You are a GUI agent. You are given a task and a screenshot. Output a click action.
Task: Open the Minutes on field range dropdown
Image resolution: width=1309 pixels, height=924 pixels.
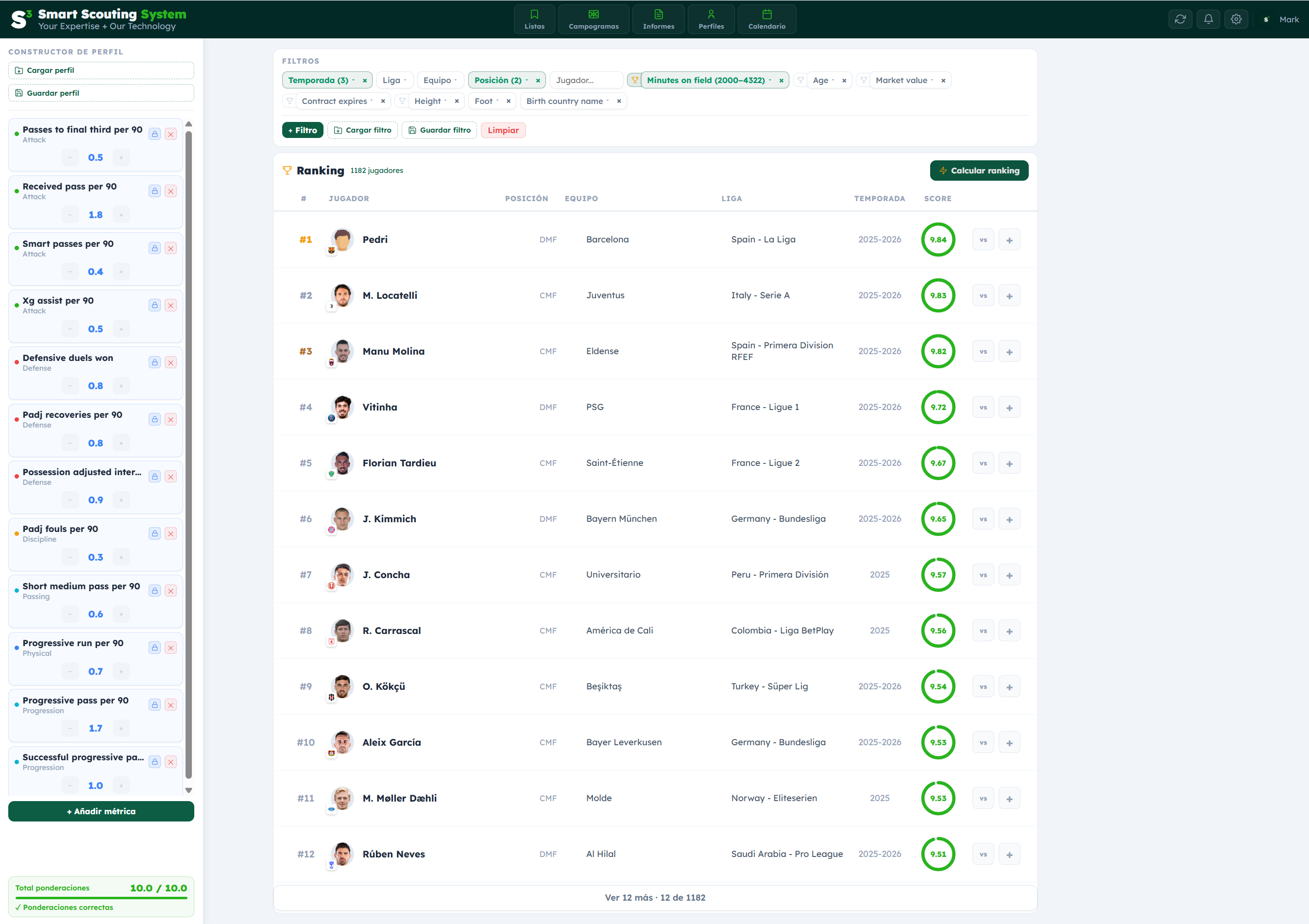click(x=709, y=81)
